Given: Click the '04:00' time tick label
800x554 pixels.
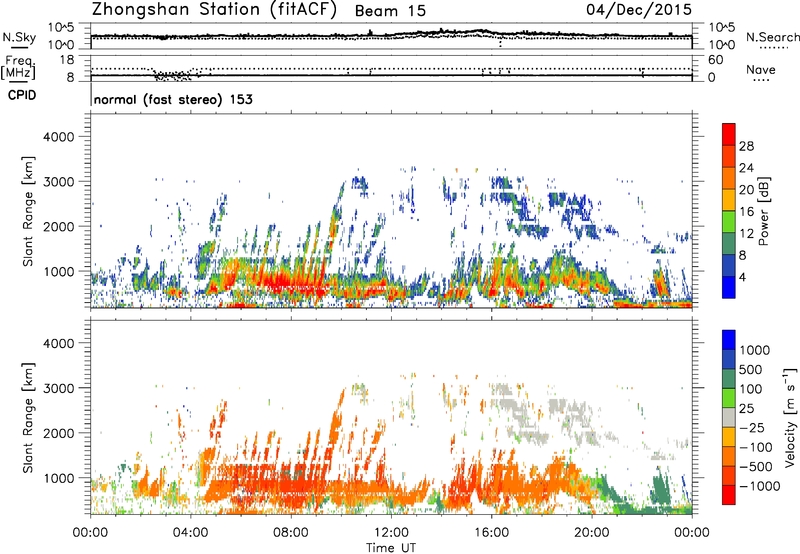Looking at the screenshot, I should click(190, 533).
